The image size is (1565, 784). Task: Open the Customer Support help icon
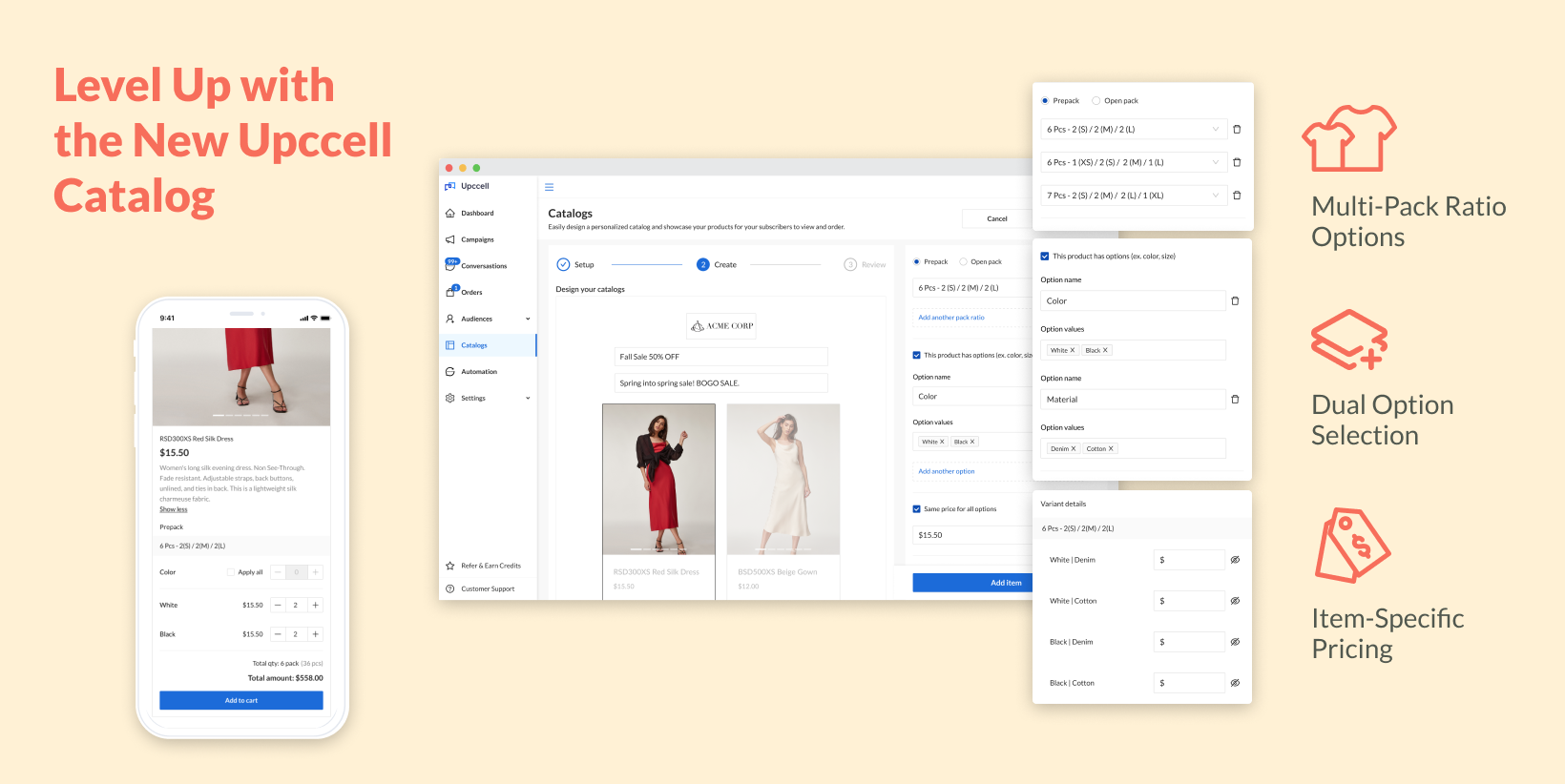(x=450, y=588)
